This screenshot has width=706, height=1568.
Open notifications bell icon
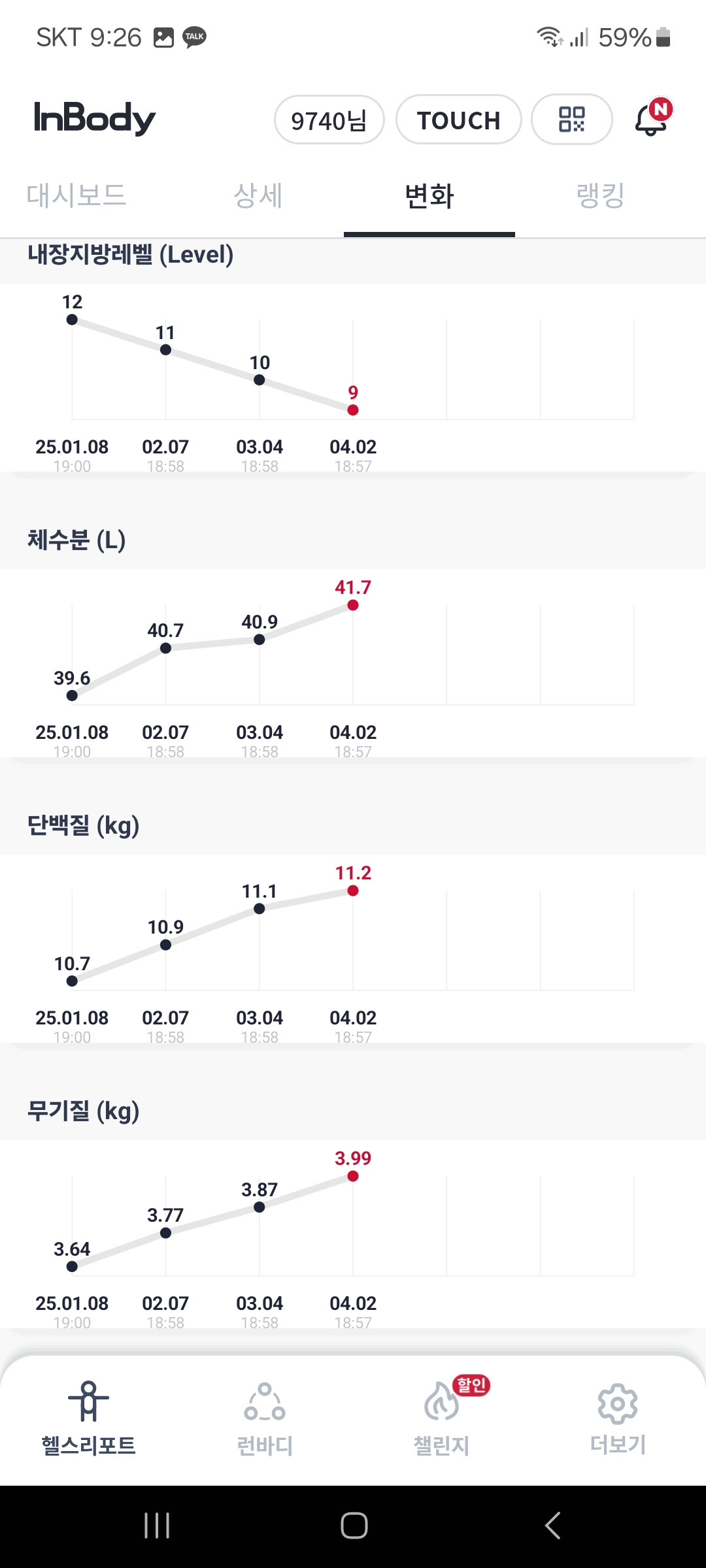point(652,118)
